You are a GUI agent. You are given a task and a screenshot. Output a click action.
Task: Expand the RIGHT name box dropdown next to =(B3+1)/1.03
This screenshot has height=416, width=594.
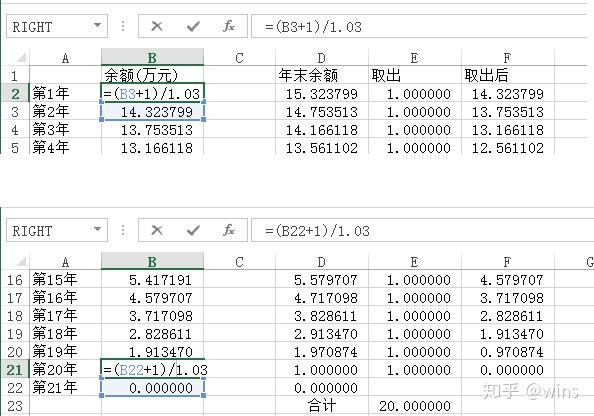(x=97, y=25)
